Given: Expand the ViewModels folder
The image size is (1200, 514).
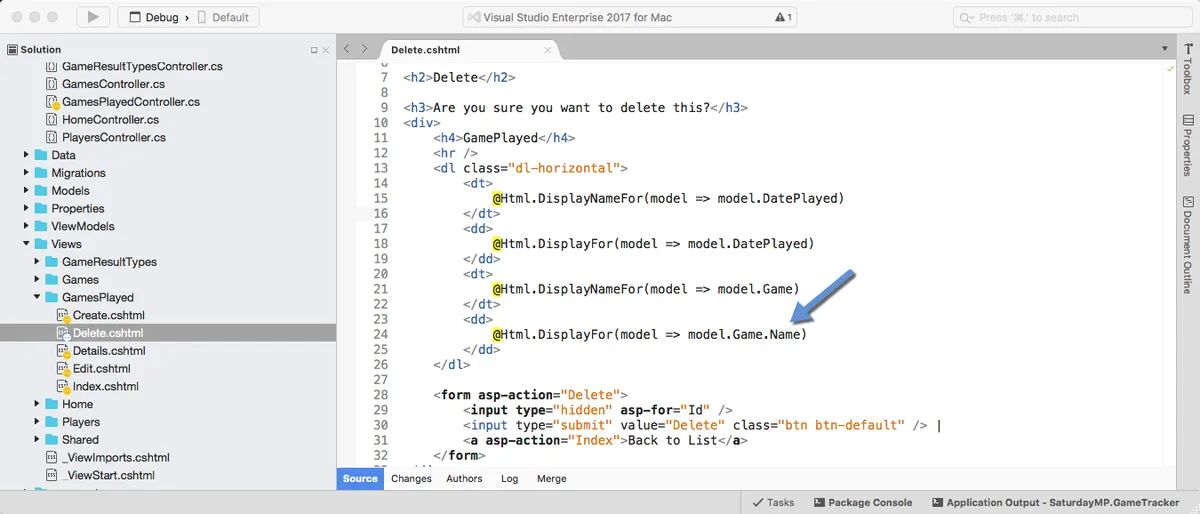Looking at the screenshot, I should tap(27, 226).
